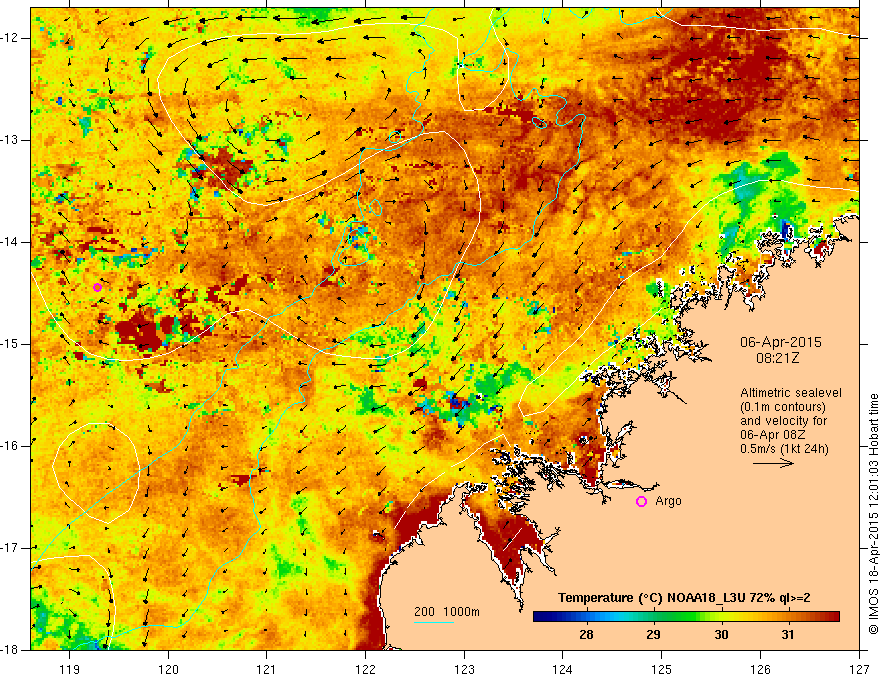880x680 pixels.
Task: Click the -18 latitude axis label
Action: coord(10,650)
